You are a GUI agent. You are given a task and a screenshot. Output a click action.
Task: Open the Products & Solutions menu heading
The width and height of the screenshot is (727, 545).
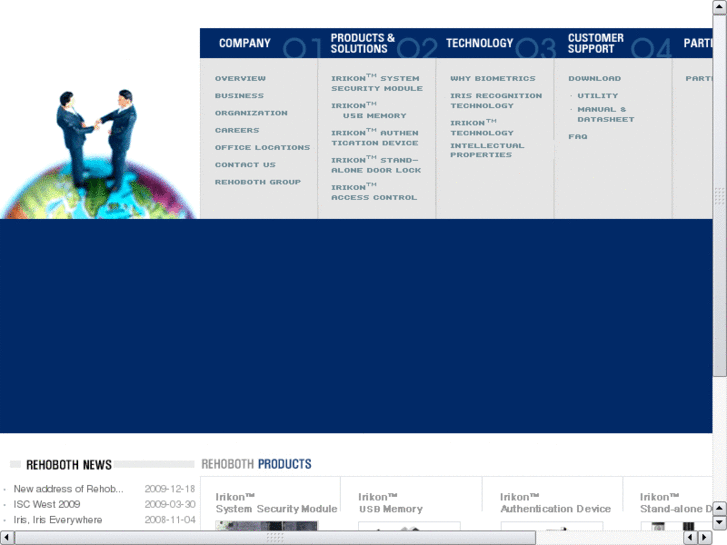point(363,43)
